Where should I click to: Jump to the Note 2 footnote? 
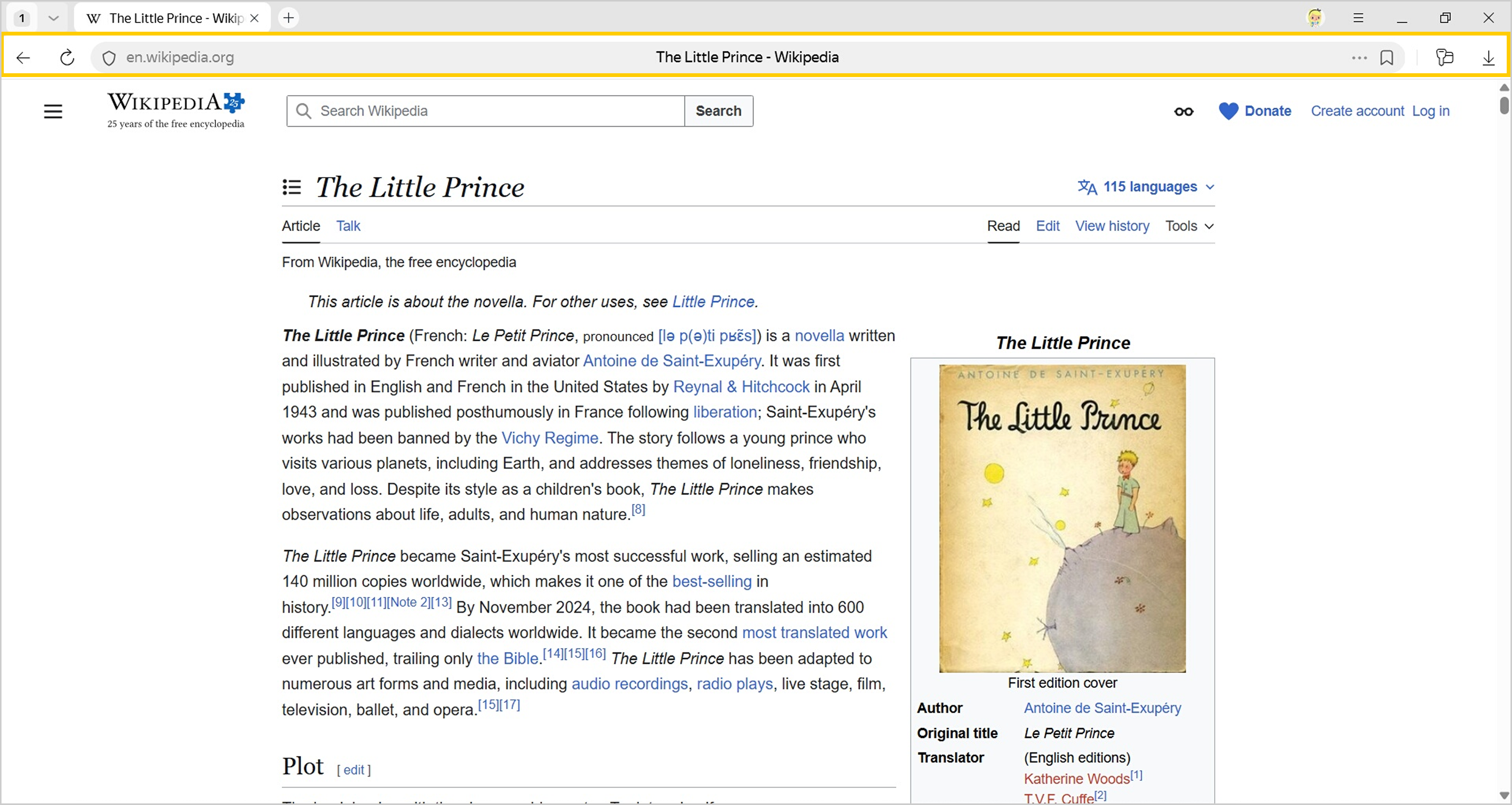[409, 602]
